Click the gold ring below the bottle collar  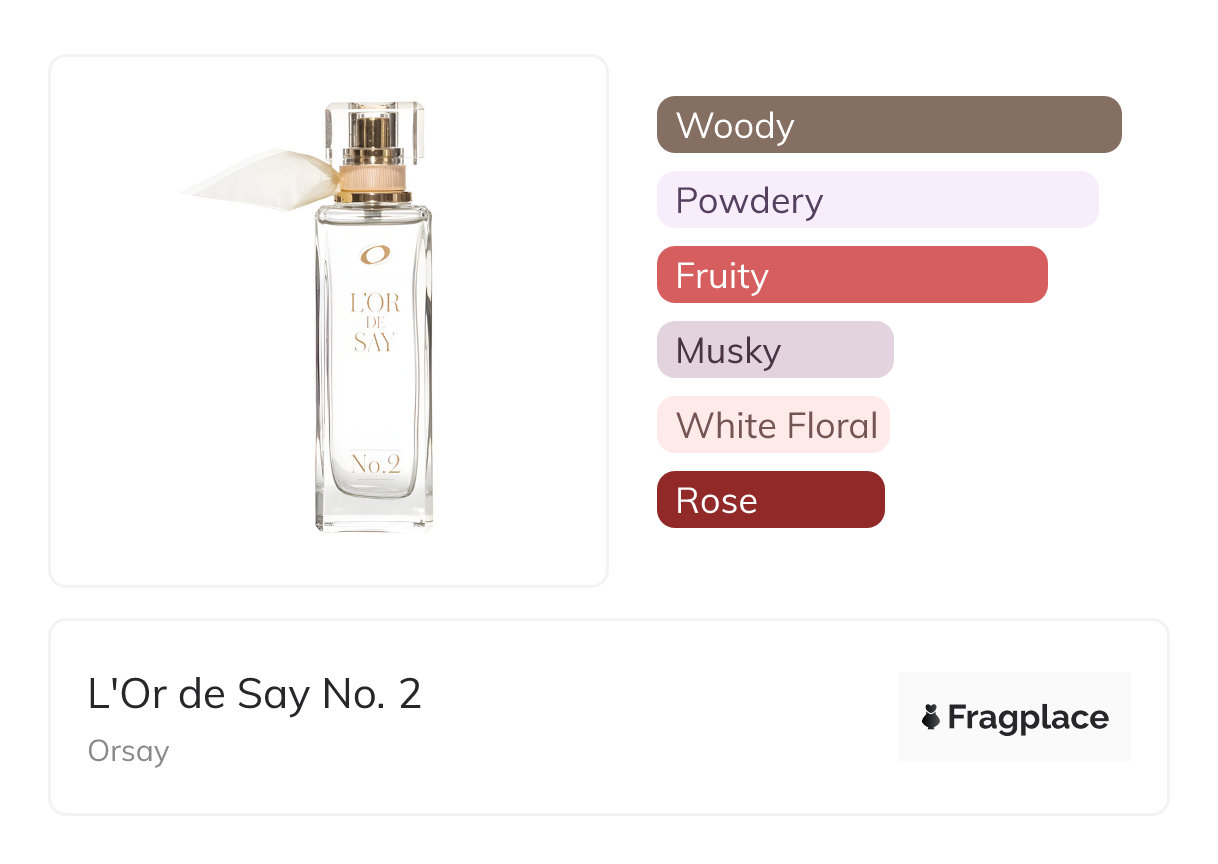(374, 197)
